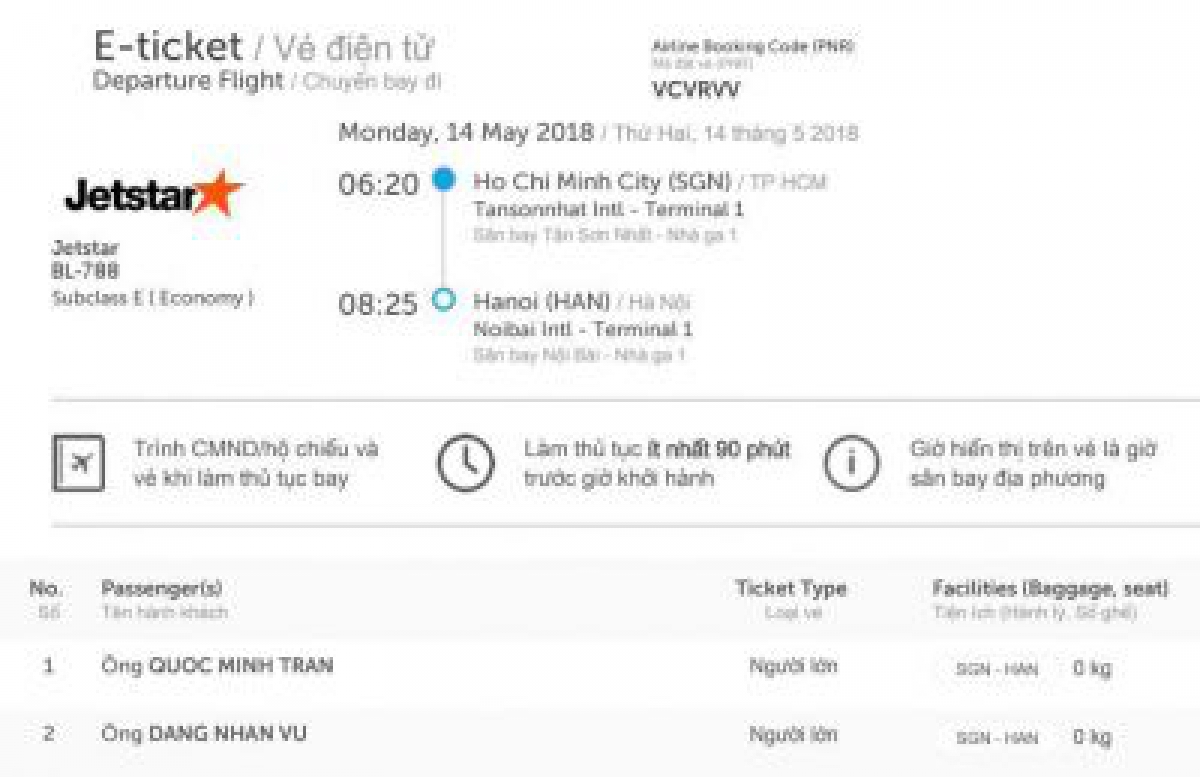The height and width of the screenshot is (777, 1200).
Task: Click the airplane ticket ID icon
Action: (77, 463)
